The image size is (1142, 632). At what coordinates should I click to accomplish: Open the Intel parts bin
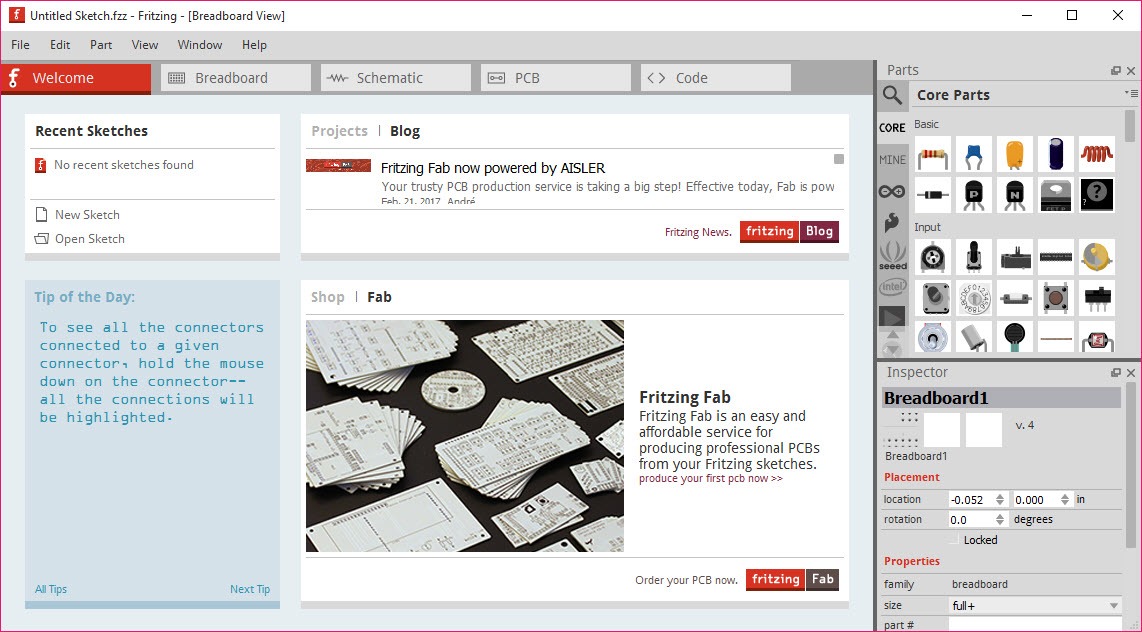pyautogui.click(x=892, y=287)
